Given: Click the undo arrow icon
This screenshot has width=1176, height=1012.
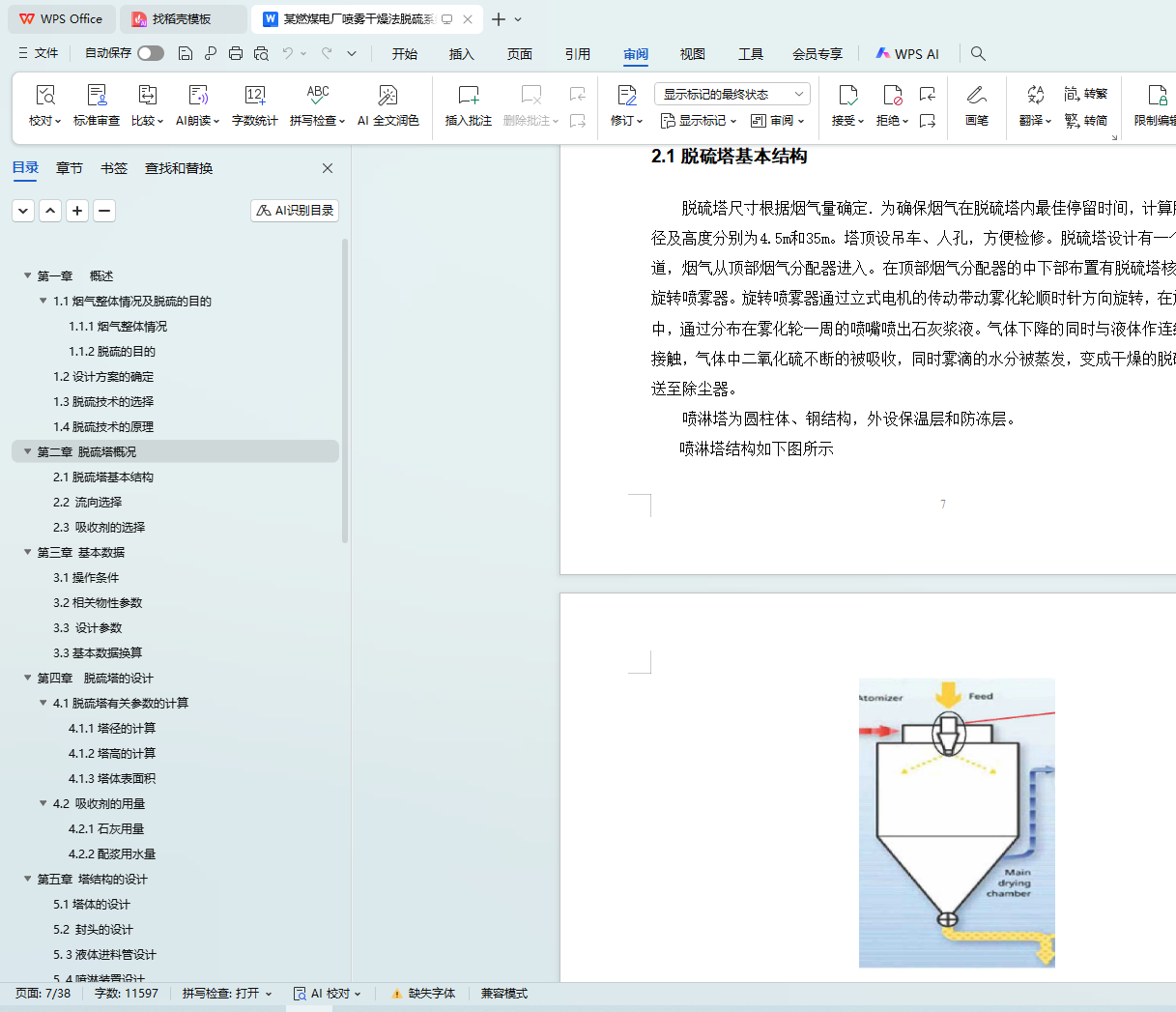Looking at the screenshot, I should pos(288,53).
